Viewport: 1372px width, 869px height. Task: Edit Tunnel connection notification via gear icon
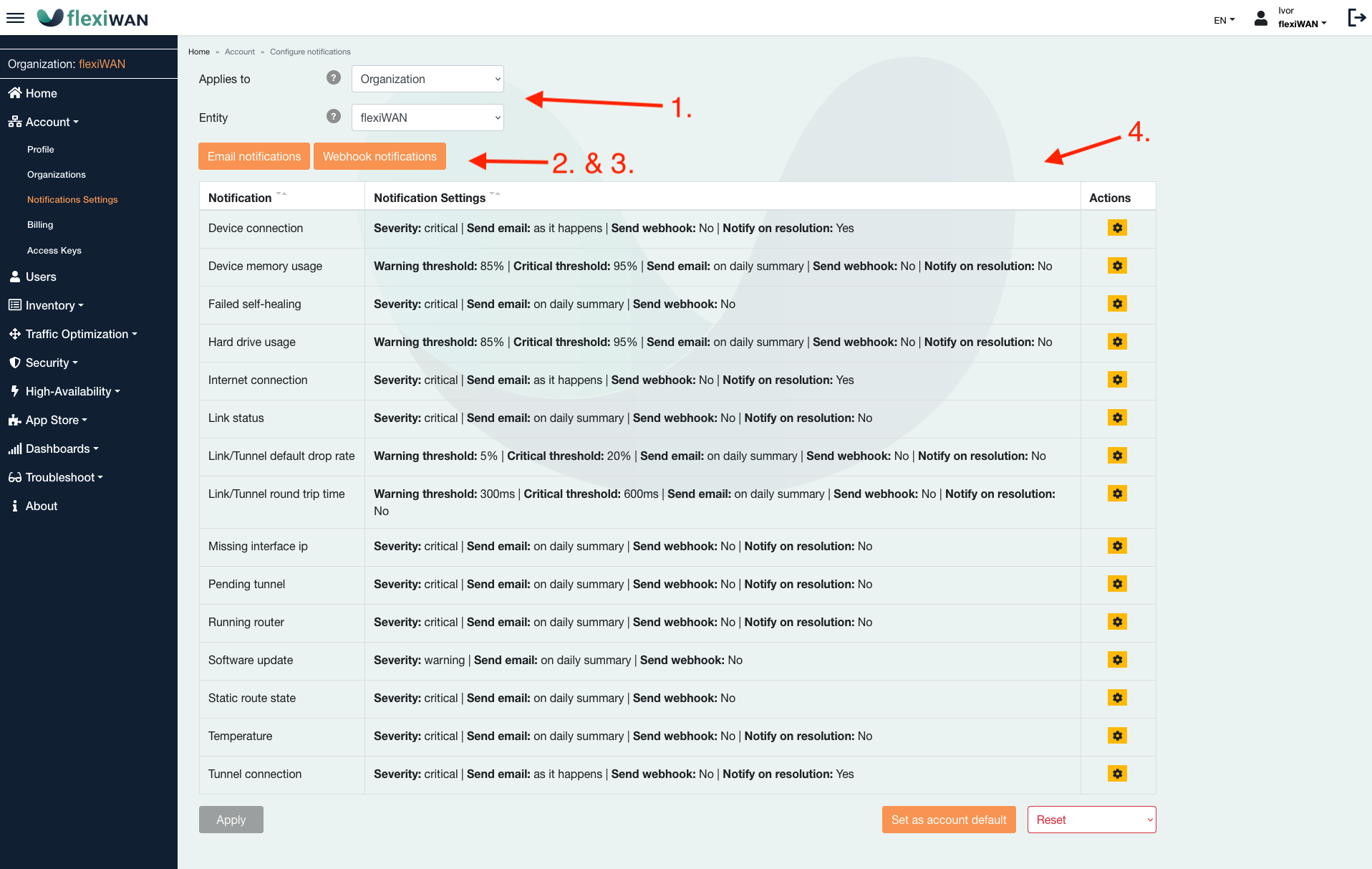pyautogui.click(x=1117, y=774)
